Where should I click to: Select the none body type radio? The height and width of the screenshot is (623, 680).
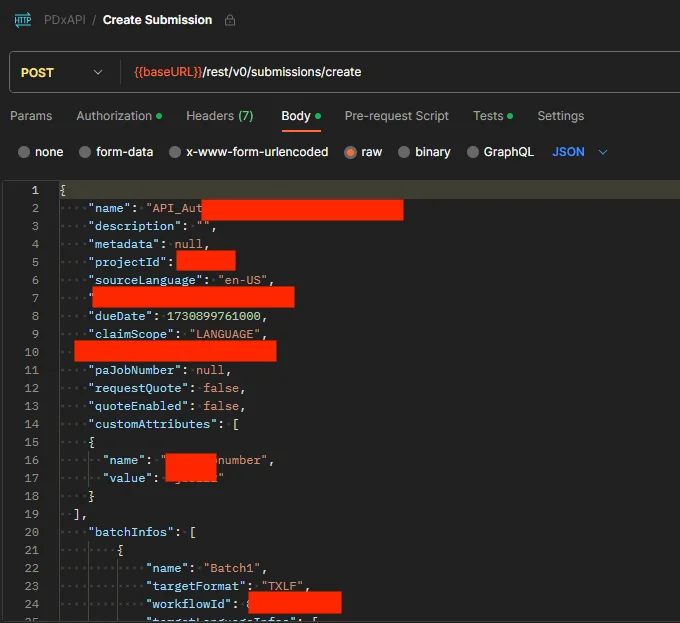(24, 152)
